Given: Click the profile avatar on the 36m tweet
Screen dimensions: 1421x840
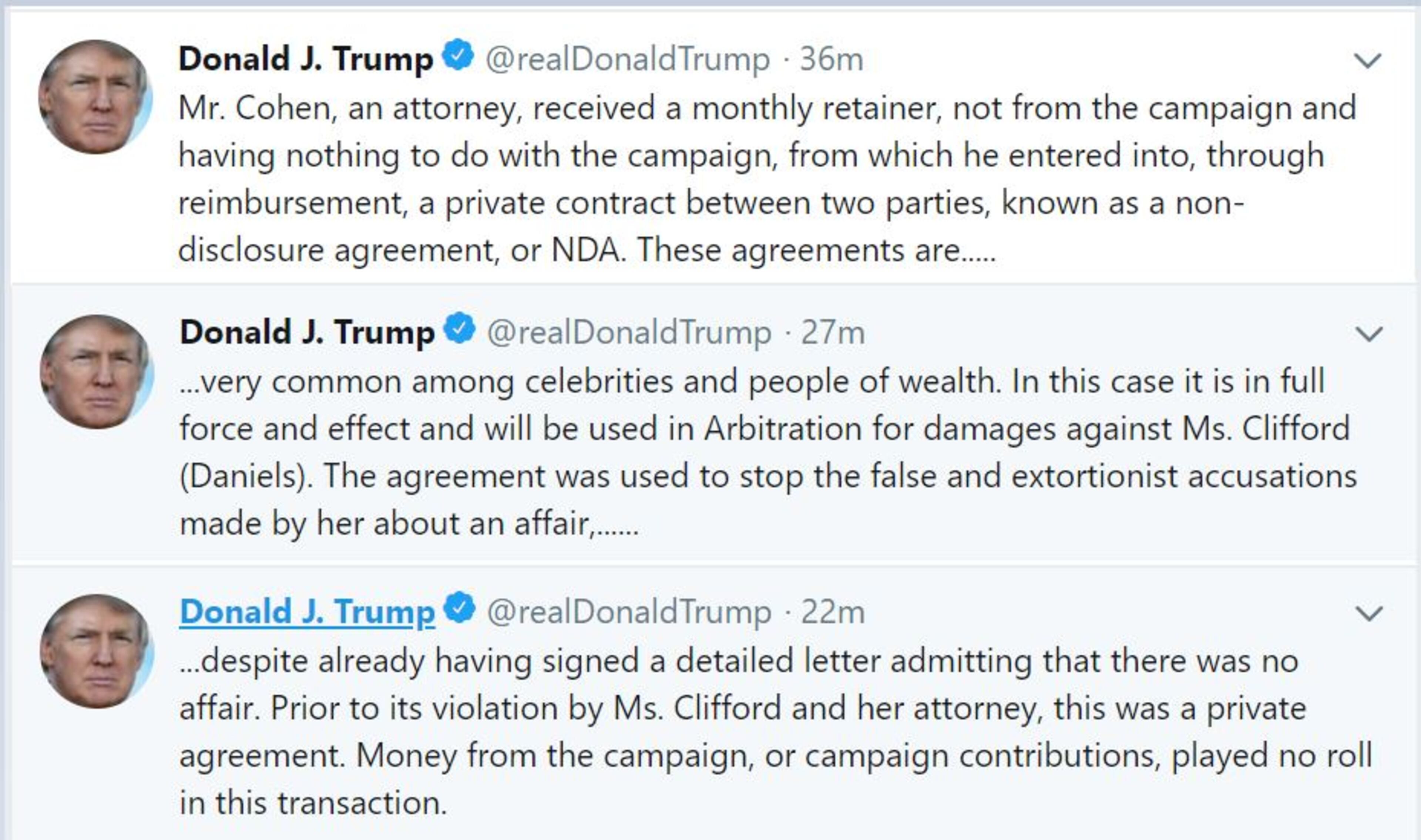Looking at the screenshot, I should pyautogui.click(x=95, y=97).
